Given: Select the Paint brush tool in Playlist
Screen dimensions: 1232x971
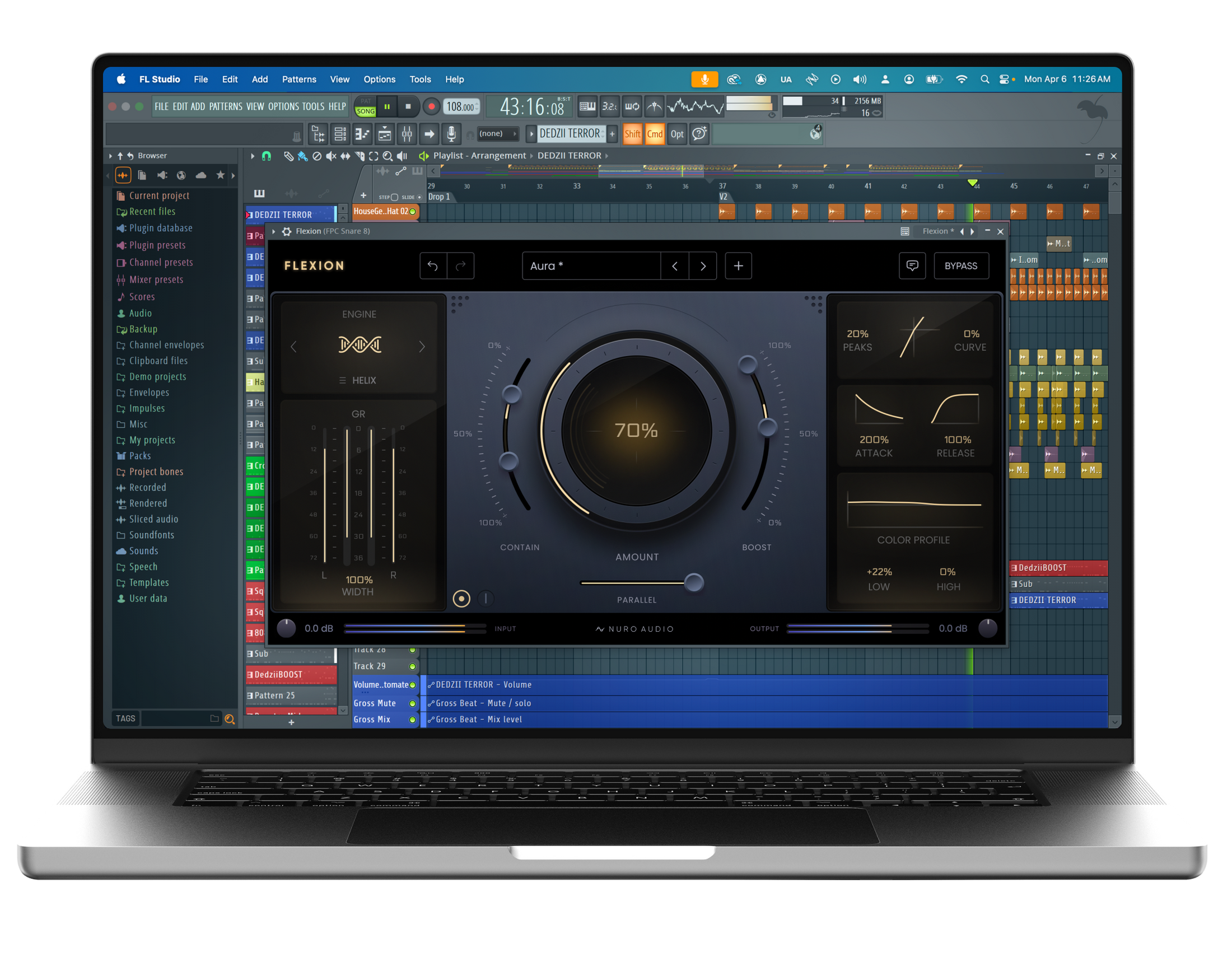Looking at the screenshot, I should tap(303, 156).
